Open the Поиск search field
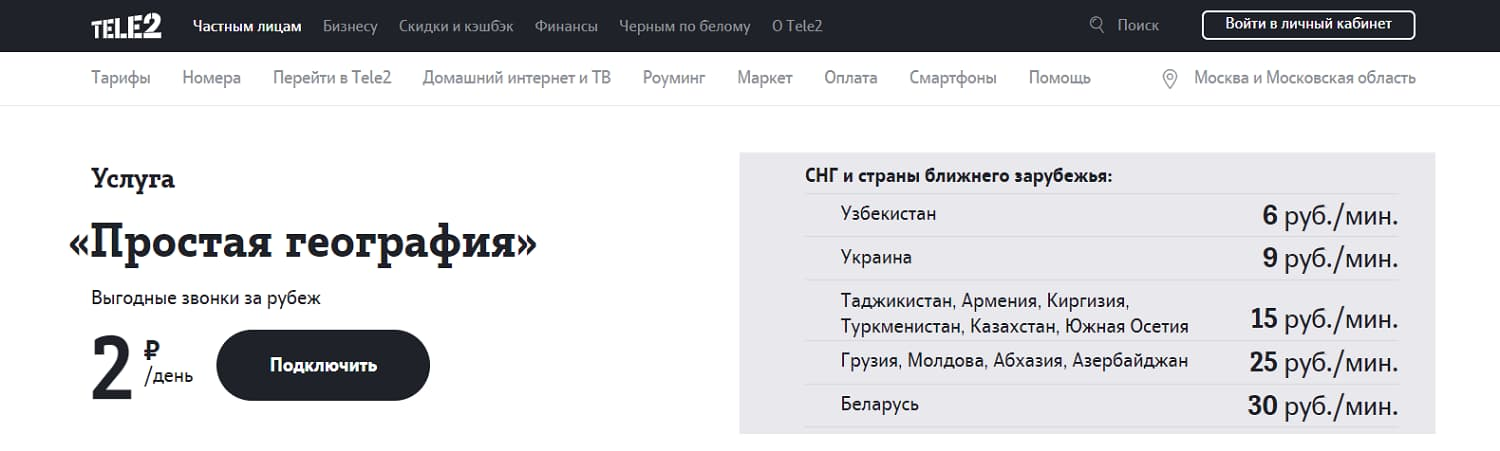Viewport: 1500px width, 451px height. point(1137,26)
